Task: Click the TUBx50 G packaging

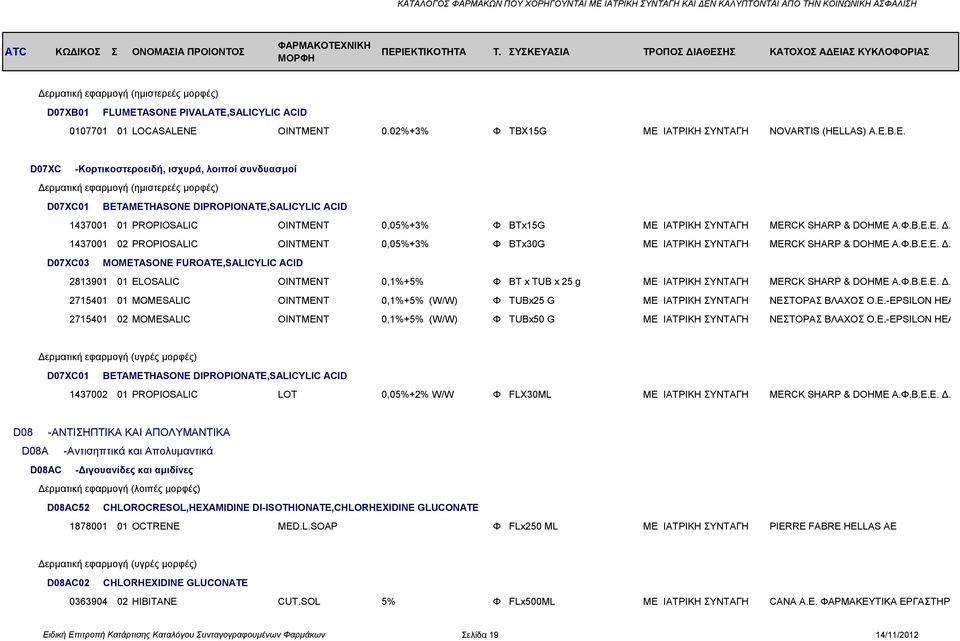Action: click(531, 319)
